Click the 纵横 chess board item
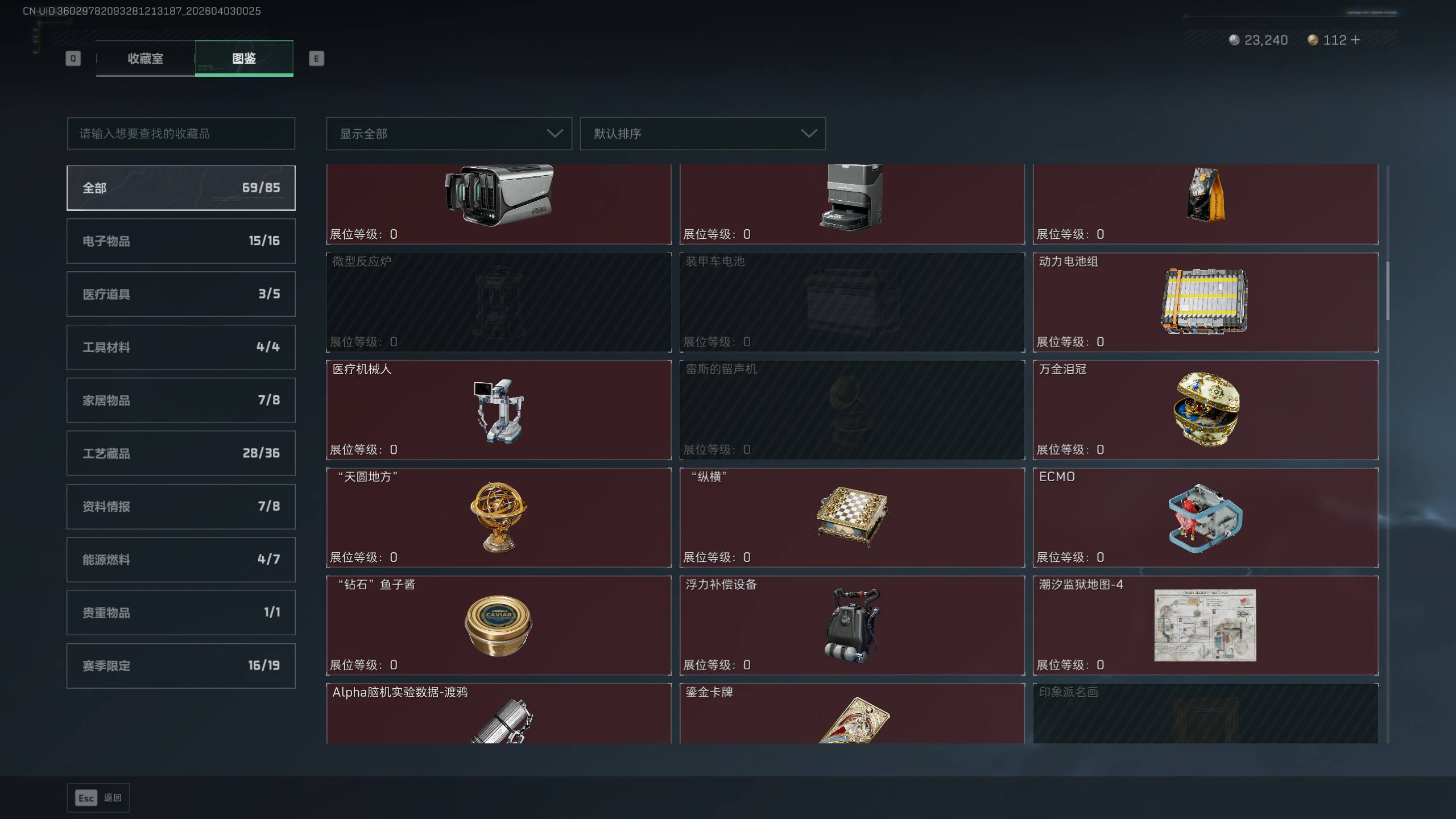Viewport: 1456px width, 819px height. [x=852, y=518]
